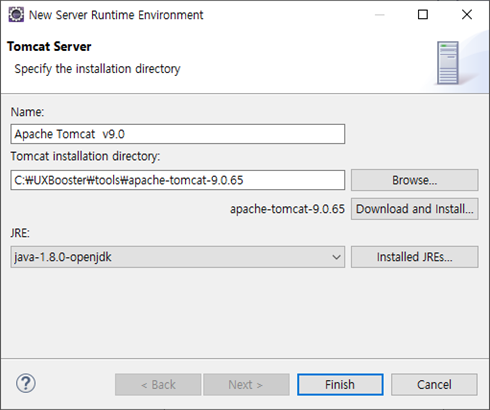The width and height of the screenshot is (490, 410).
Task: Open the help question mark icon
Action: 26,384
